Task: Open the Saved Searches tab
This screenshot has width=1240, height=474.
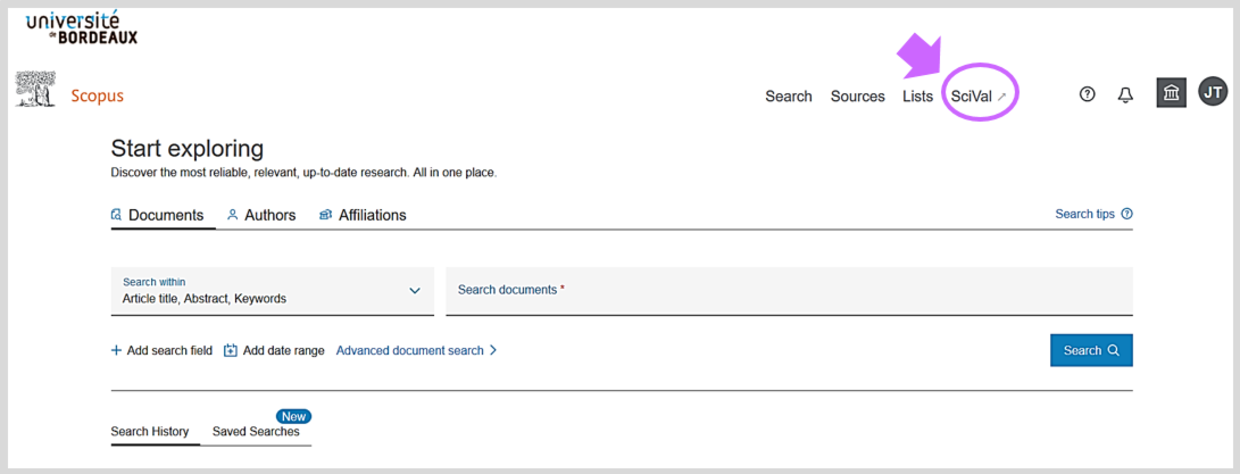Action: pos(255,432)
